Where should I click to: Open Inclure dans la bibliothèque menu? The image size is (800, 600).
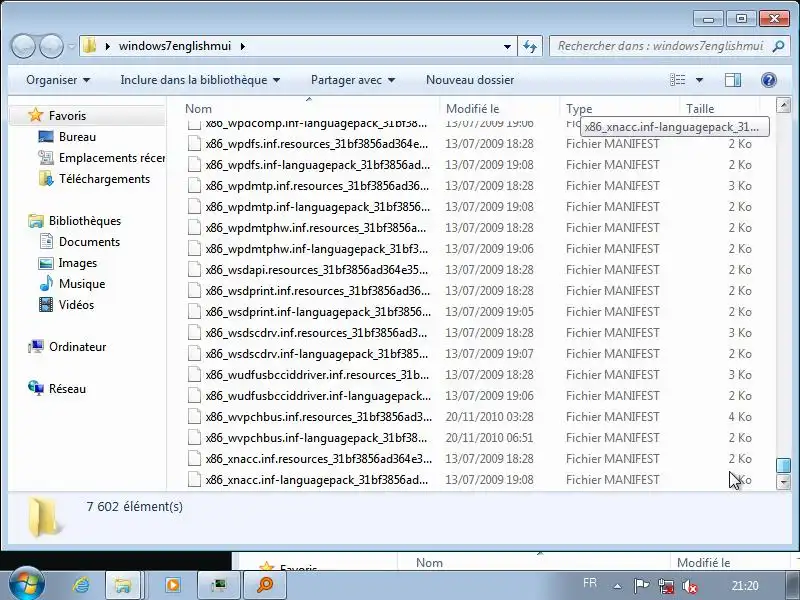coord(200,80)
